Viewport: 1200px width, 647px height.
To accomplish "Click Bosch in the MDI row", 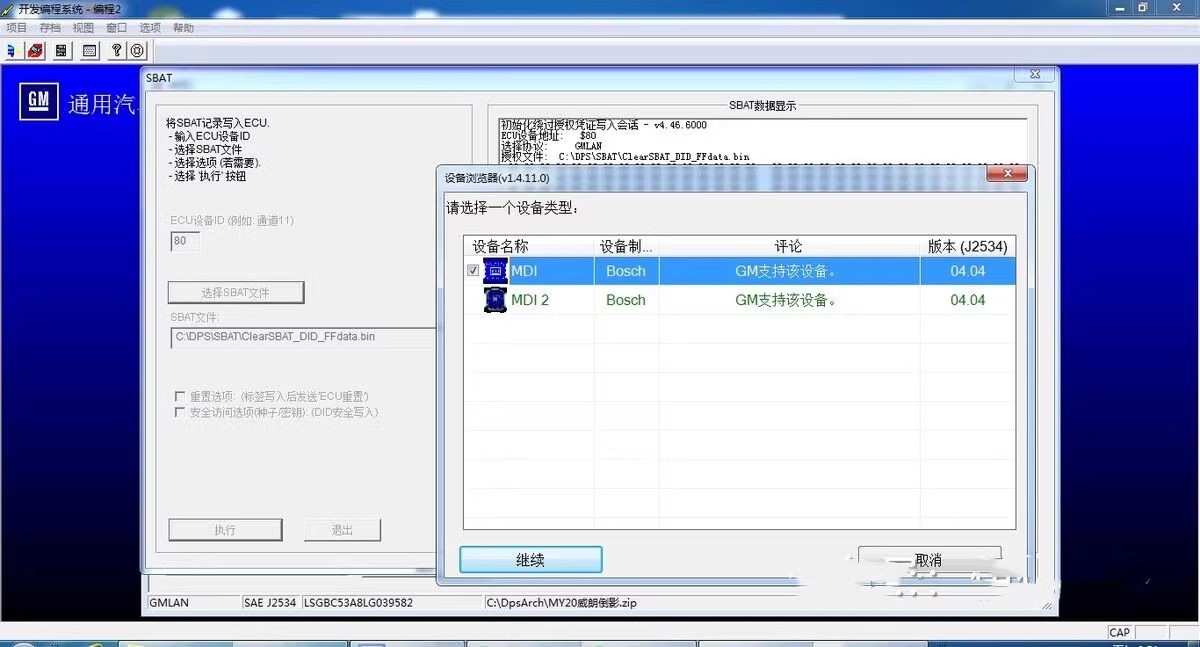I will tap(626, 271).
